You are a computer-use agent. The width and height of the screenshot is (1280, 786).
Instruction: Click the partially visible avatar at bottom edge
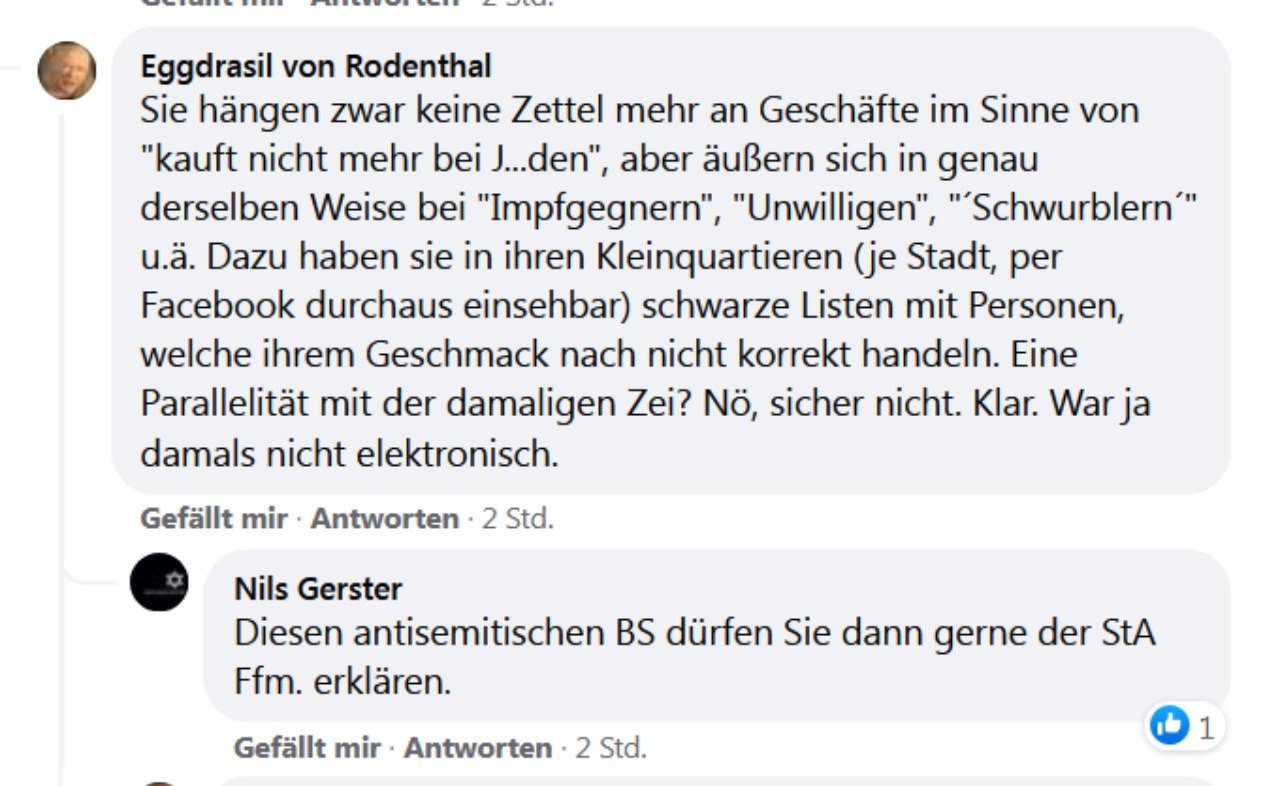[159, 782]
